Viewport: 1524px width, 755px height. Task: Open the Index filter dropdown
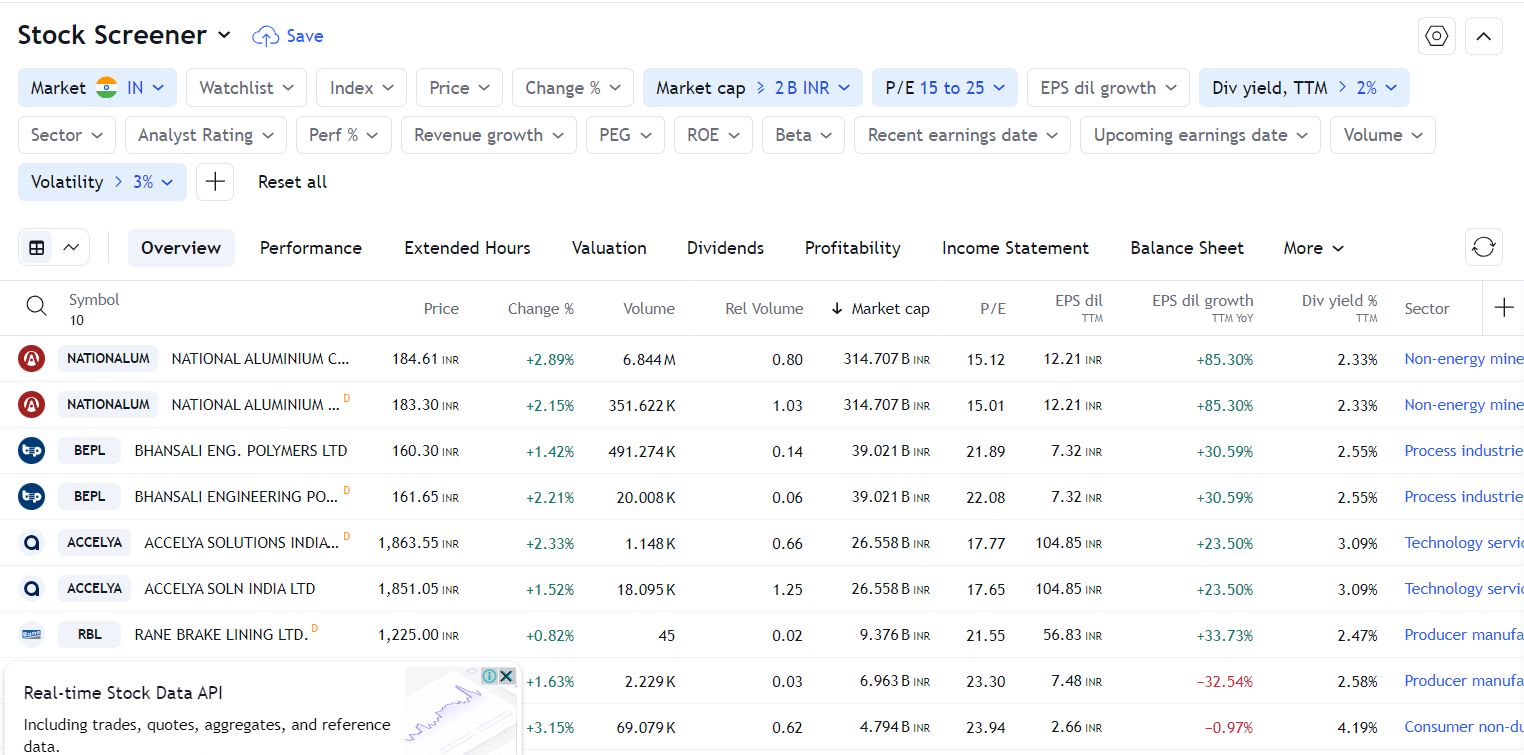pos(361,88)
